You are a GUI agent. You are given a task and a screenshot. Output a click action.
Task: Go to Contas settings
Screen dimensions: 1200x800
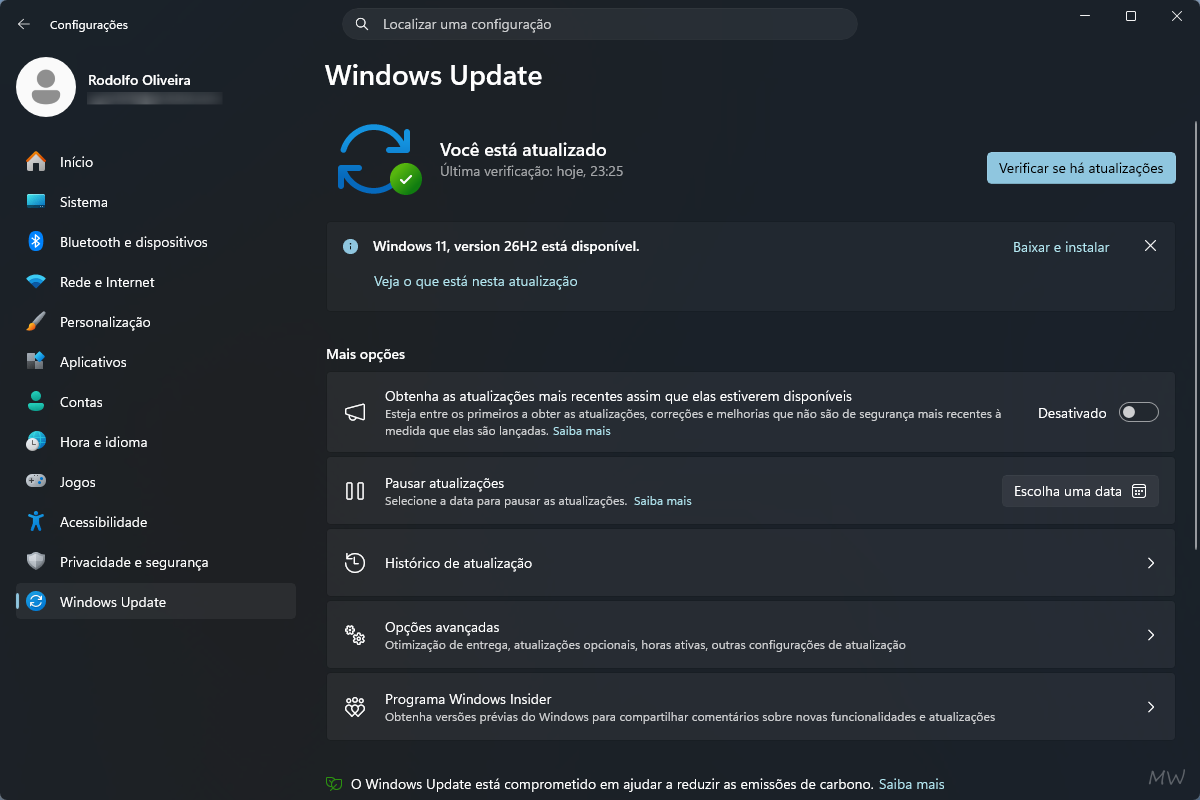[x=156, y=402]
